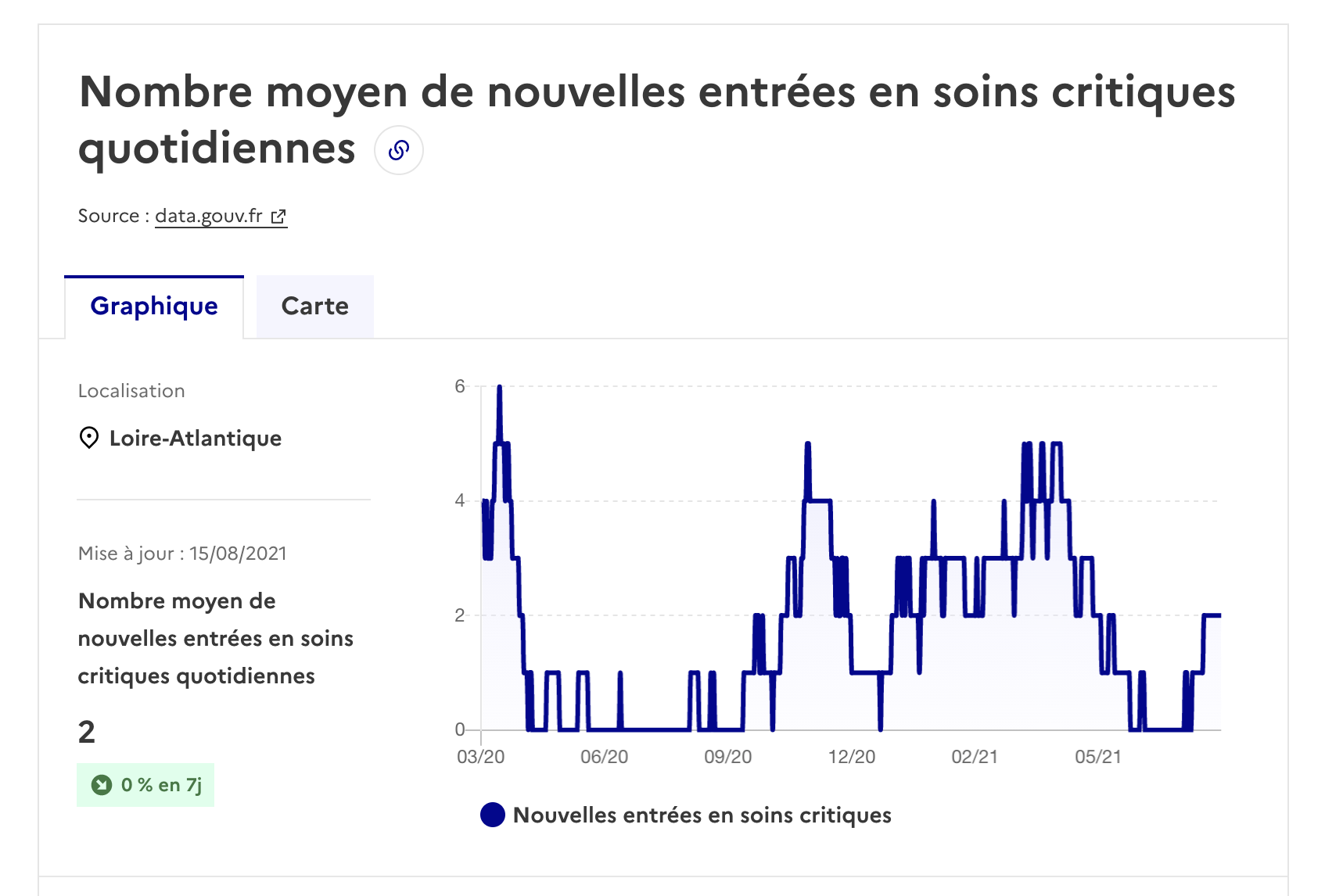Click the '03/20' axis label
The image size is (1325, 896).
(479, 756)
